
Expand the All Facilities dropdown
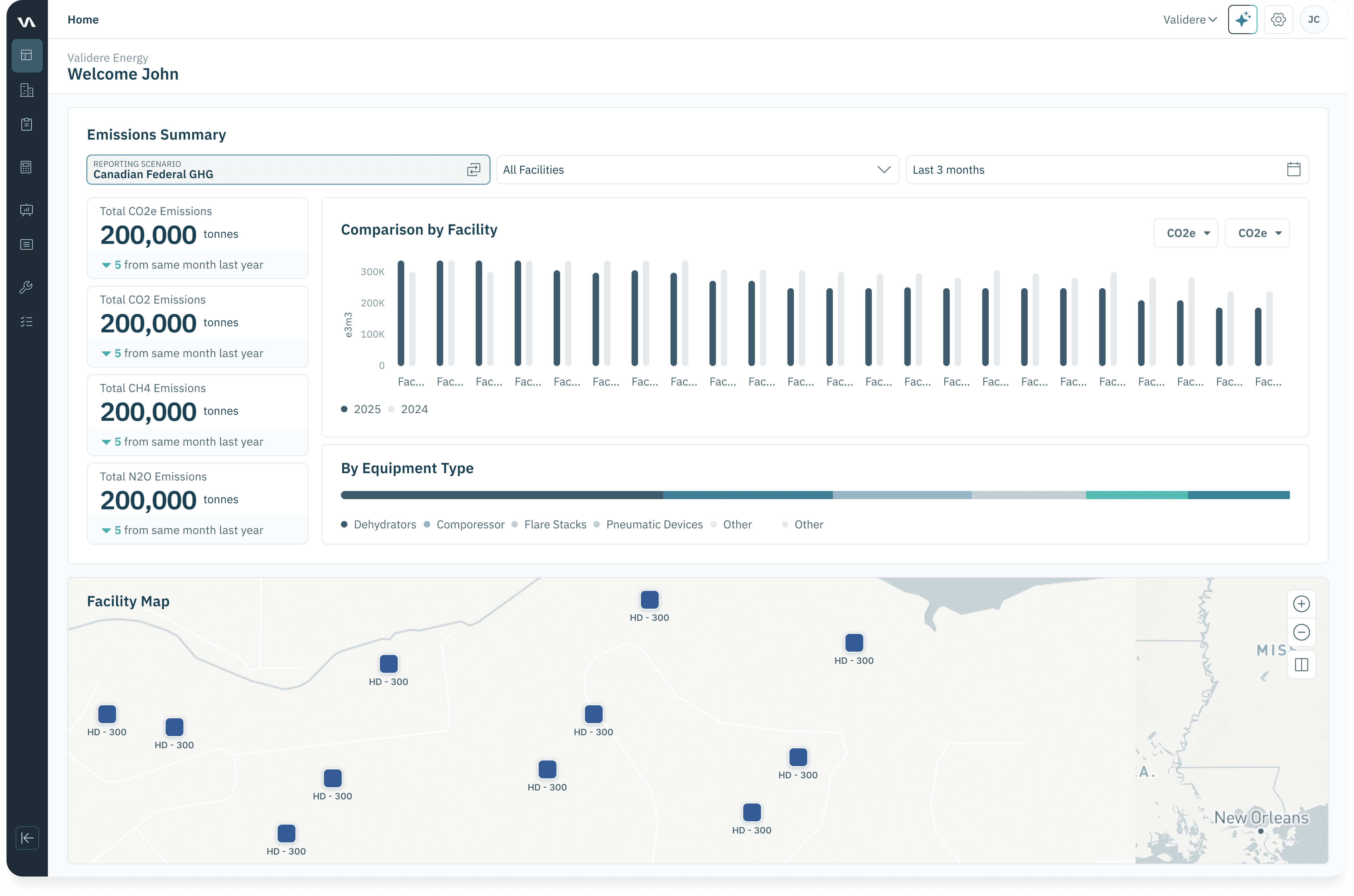pos(697,170)
